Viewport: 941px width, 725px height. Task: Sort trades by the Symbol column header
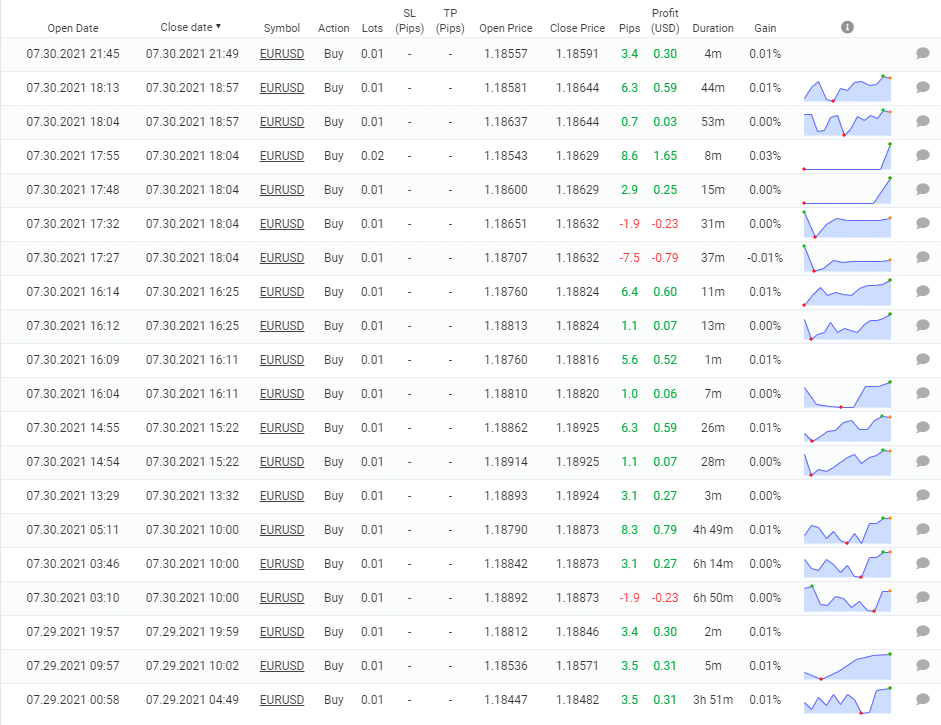click(x=281, y=28)
